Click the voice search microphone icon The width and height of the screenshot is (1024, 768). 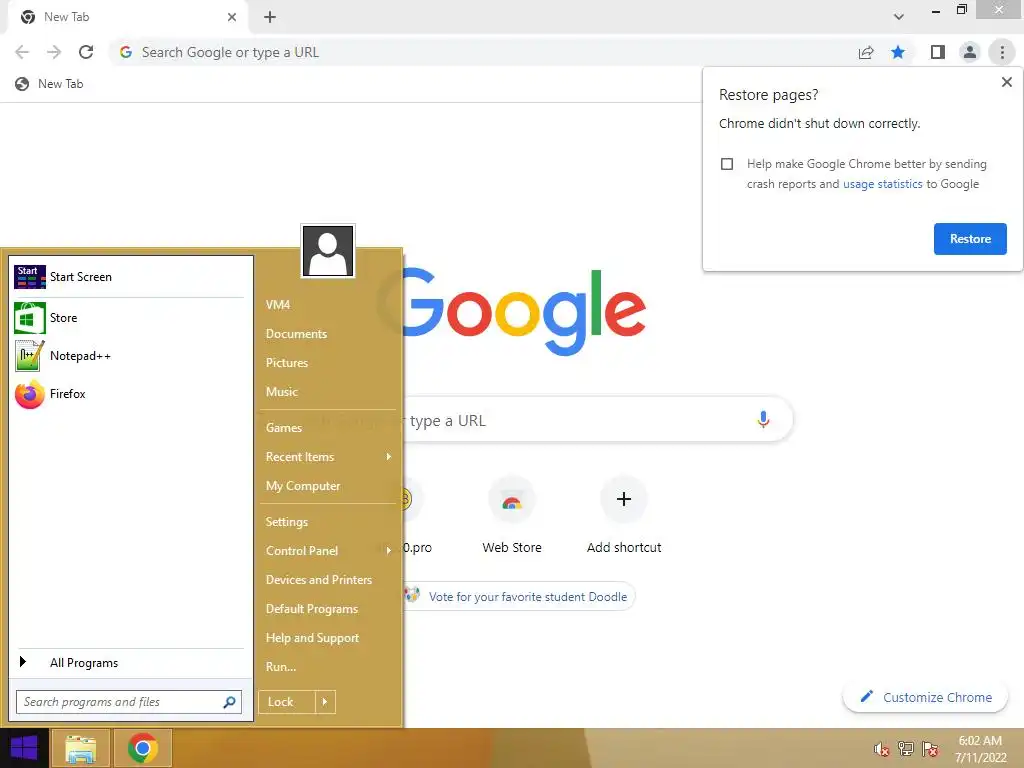(763, 419)
